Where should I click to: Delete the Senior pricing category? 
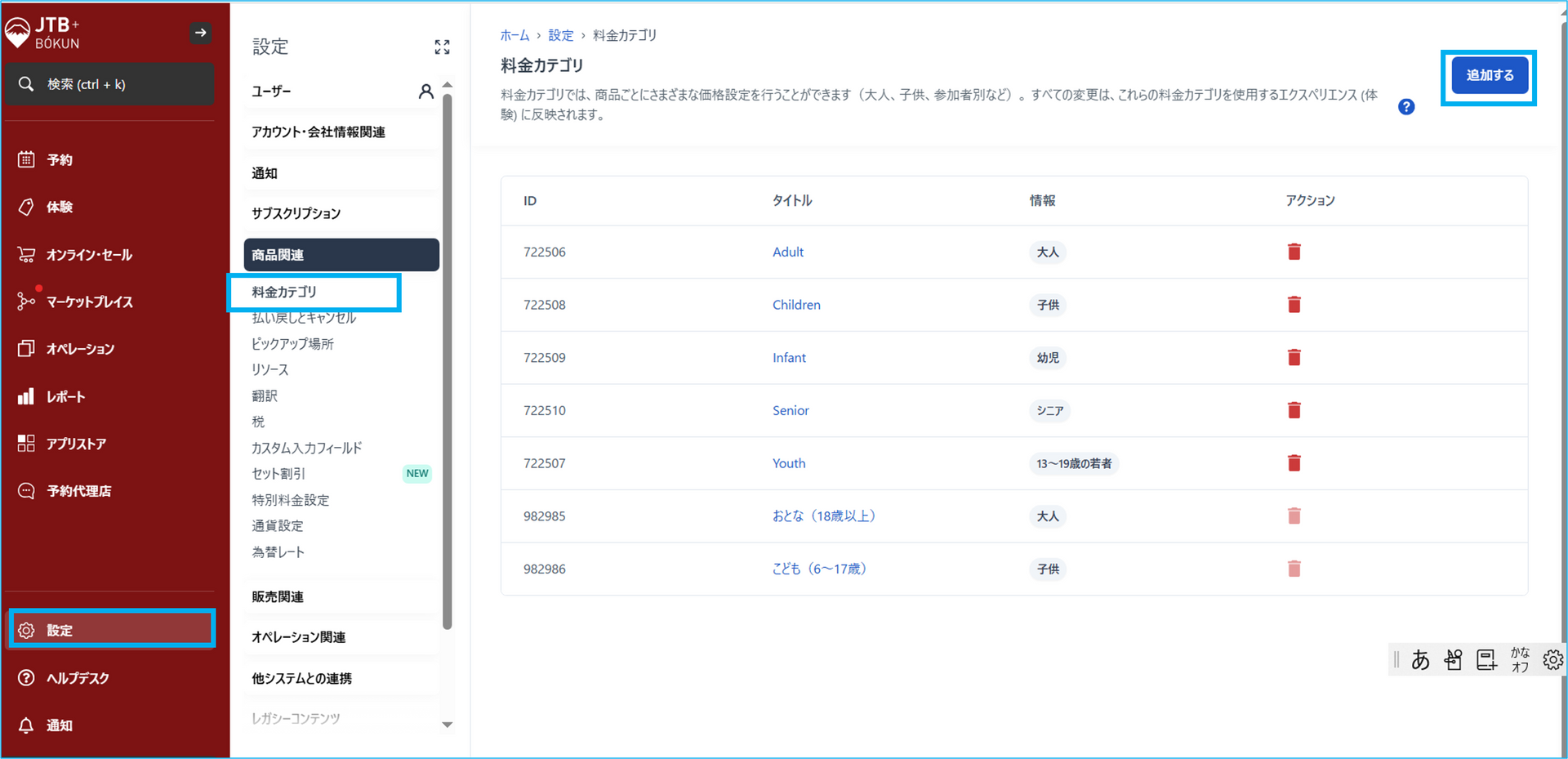pyautogui.click(x=1294, y=410)
